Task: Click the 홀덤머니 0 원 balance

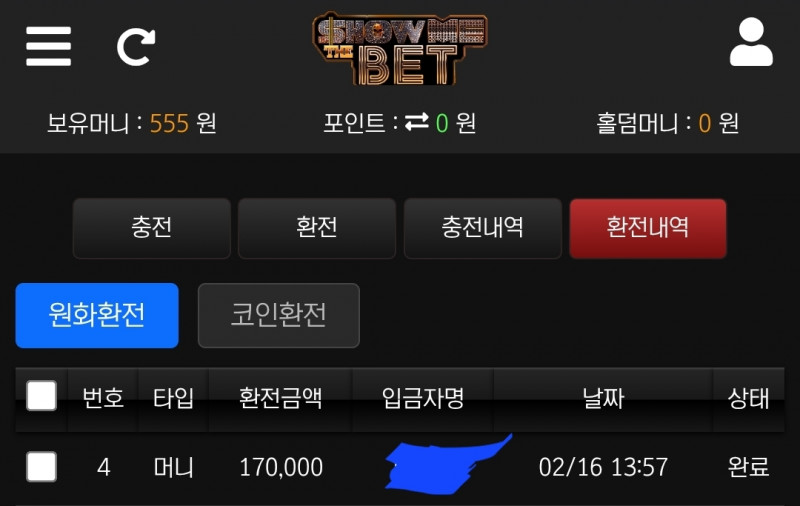Action: coord(667,123)
